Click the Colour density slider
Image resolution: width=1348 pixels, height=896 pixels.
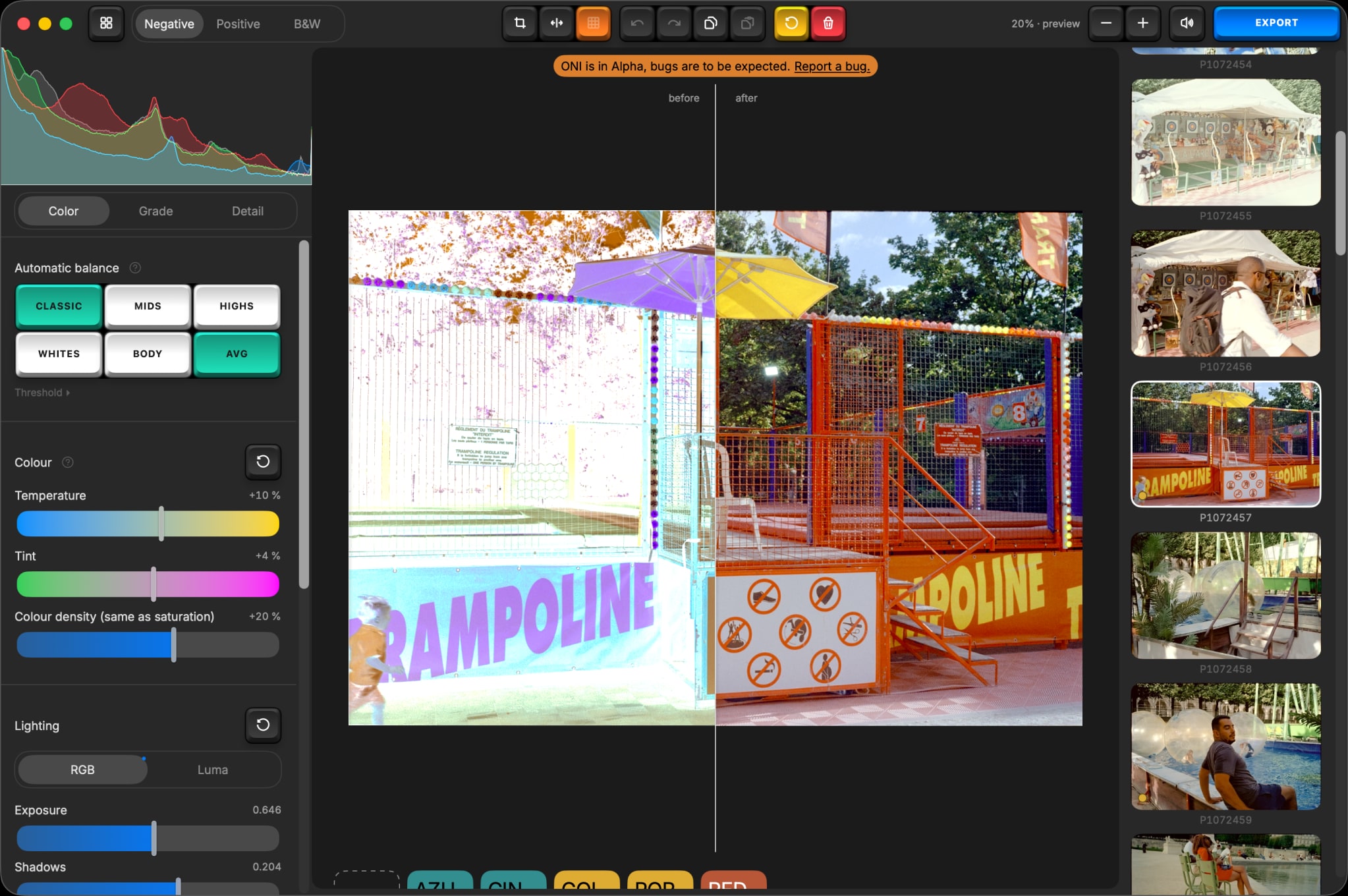[148, 645]
